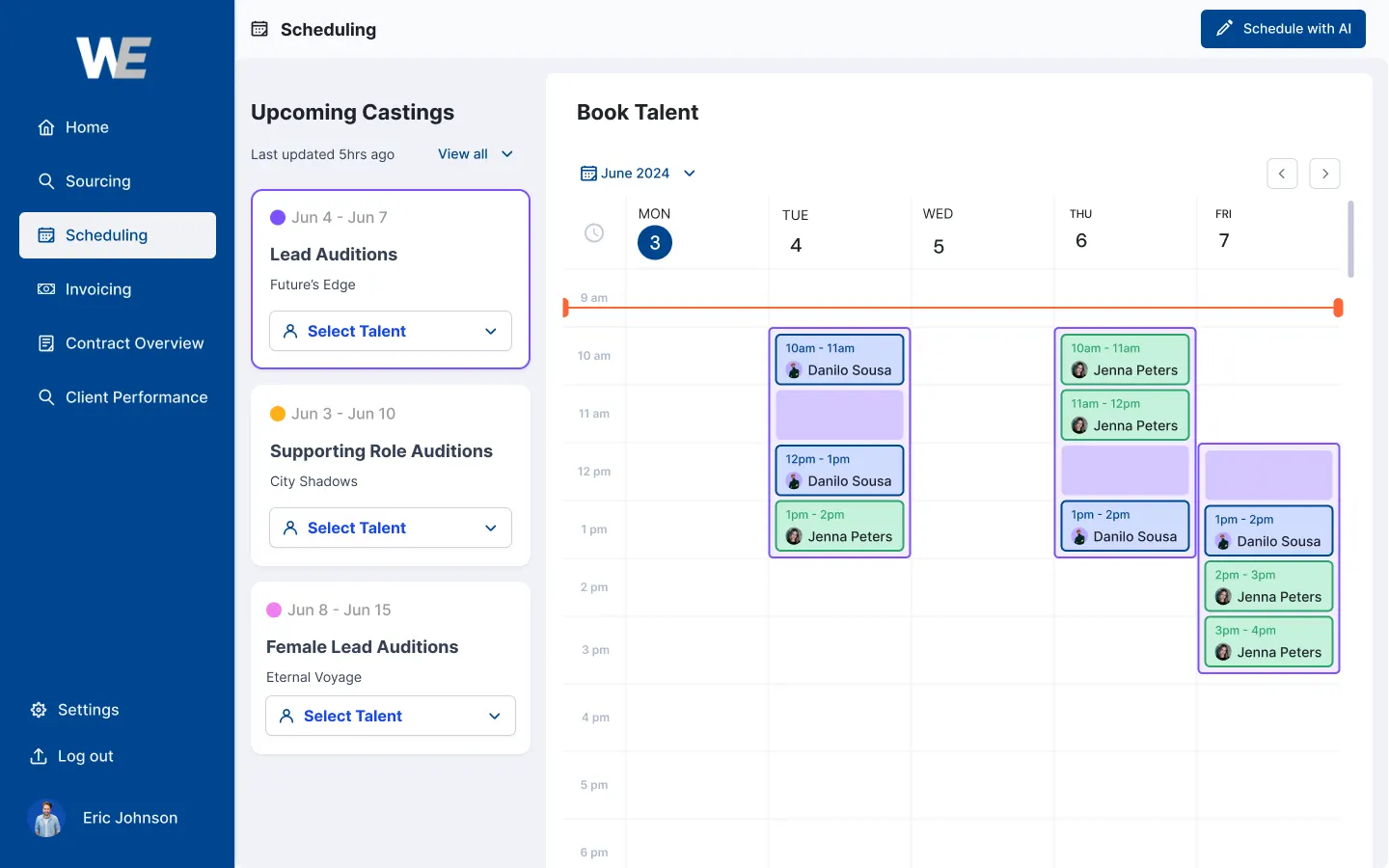Screen dimensions: 1389x868
Task: Click Danilo Sousa avatar in Tuesday 10am slot
Action: [794, 370]
